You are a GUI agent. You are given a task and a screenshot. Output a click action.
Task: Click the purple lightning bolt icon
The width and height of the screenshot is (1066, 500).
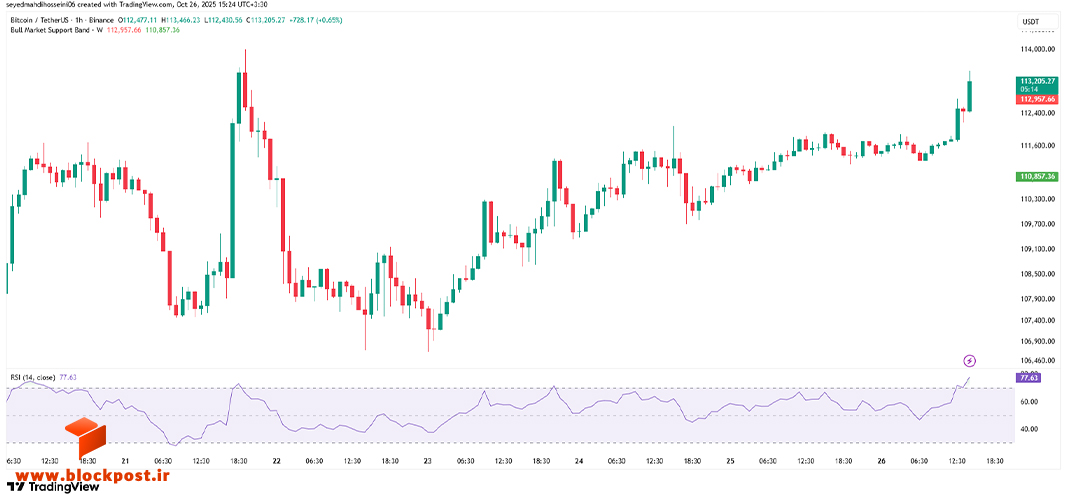(x=970, y=361)
